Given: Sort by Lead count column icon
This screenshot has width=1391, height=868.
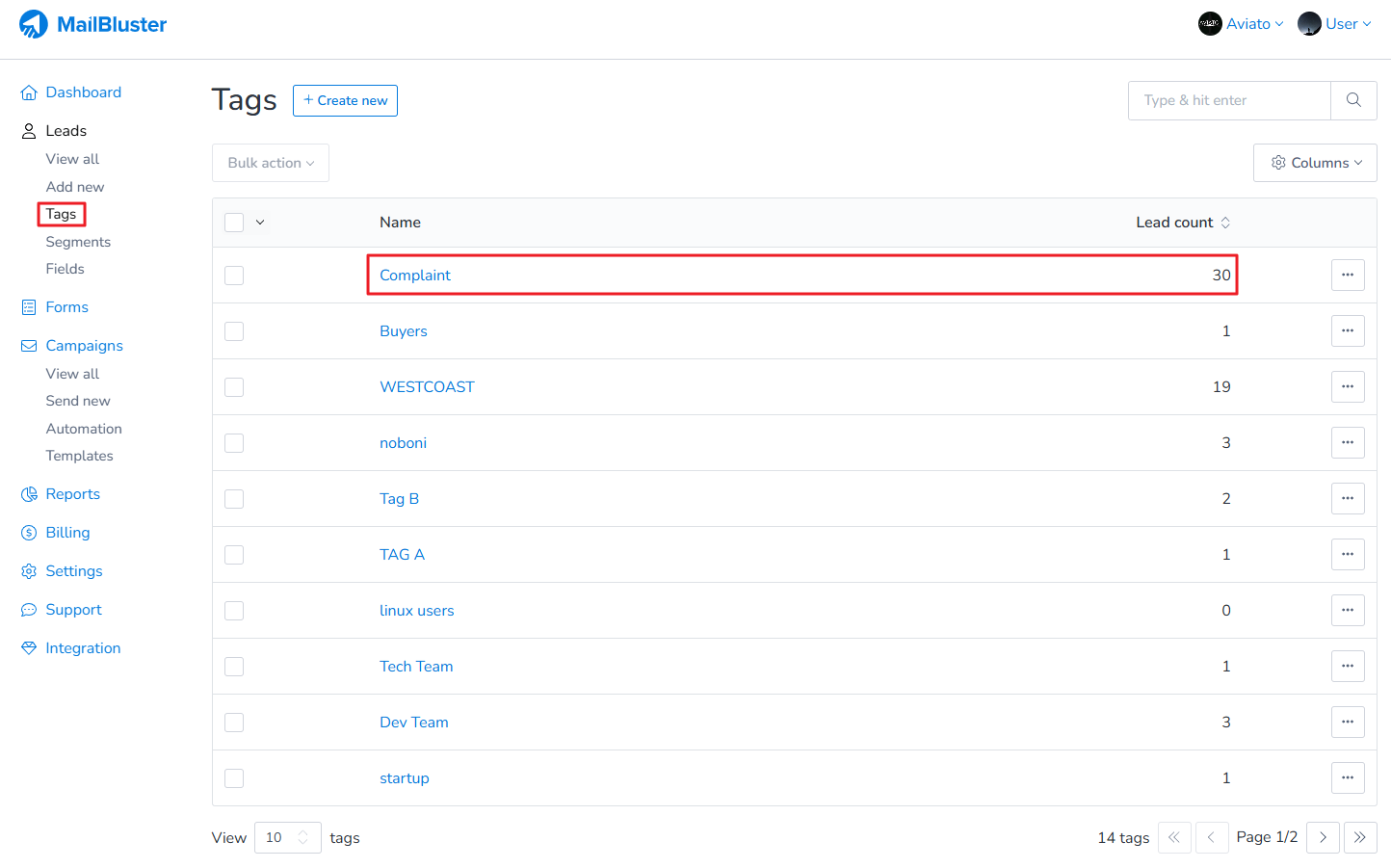Looking at the screenshot, I should tap(1225, 223).
